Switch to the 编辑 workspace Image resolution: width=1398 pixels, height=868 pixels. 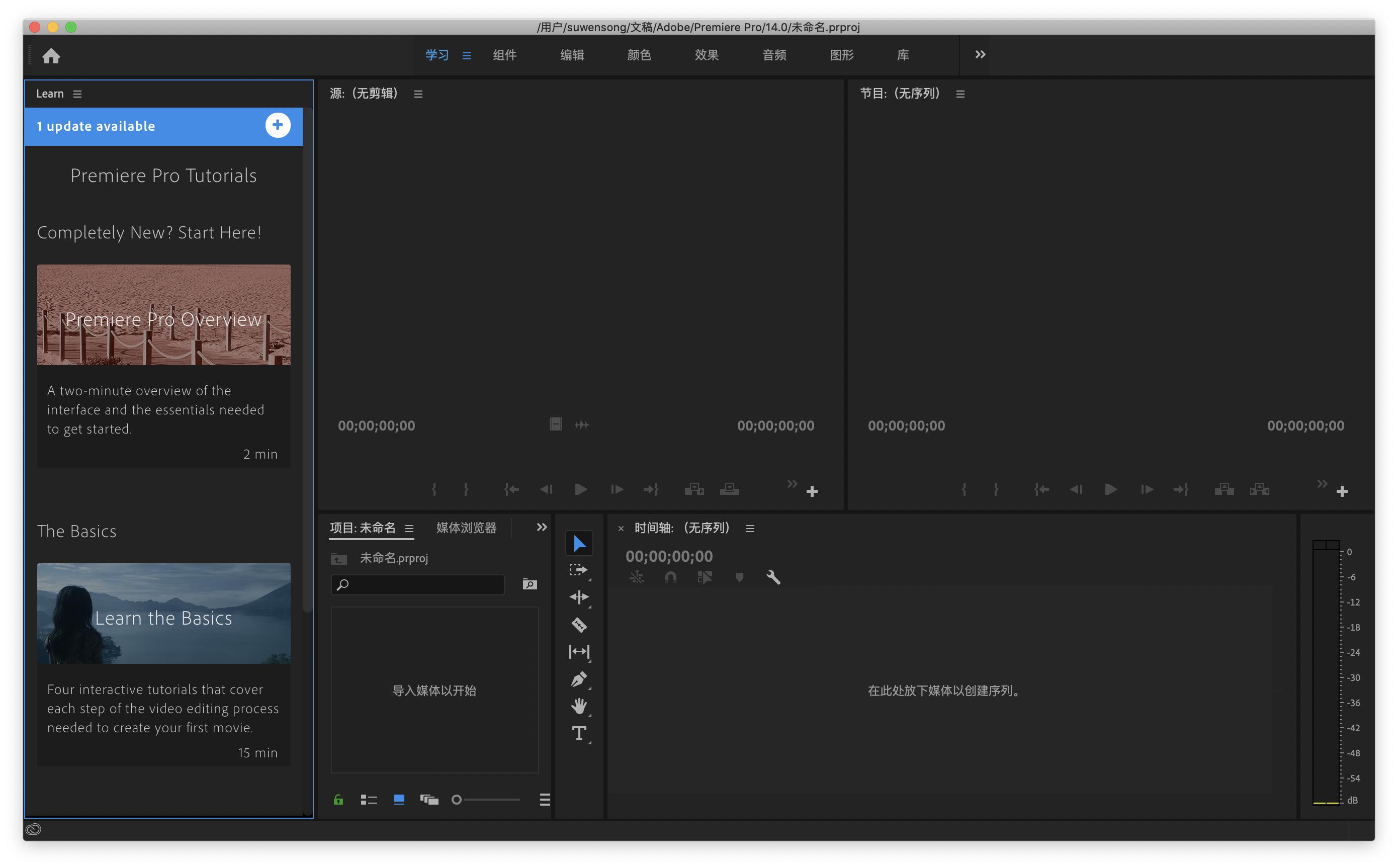pyautogui.click(x=572, y=54)
